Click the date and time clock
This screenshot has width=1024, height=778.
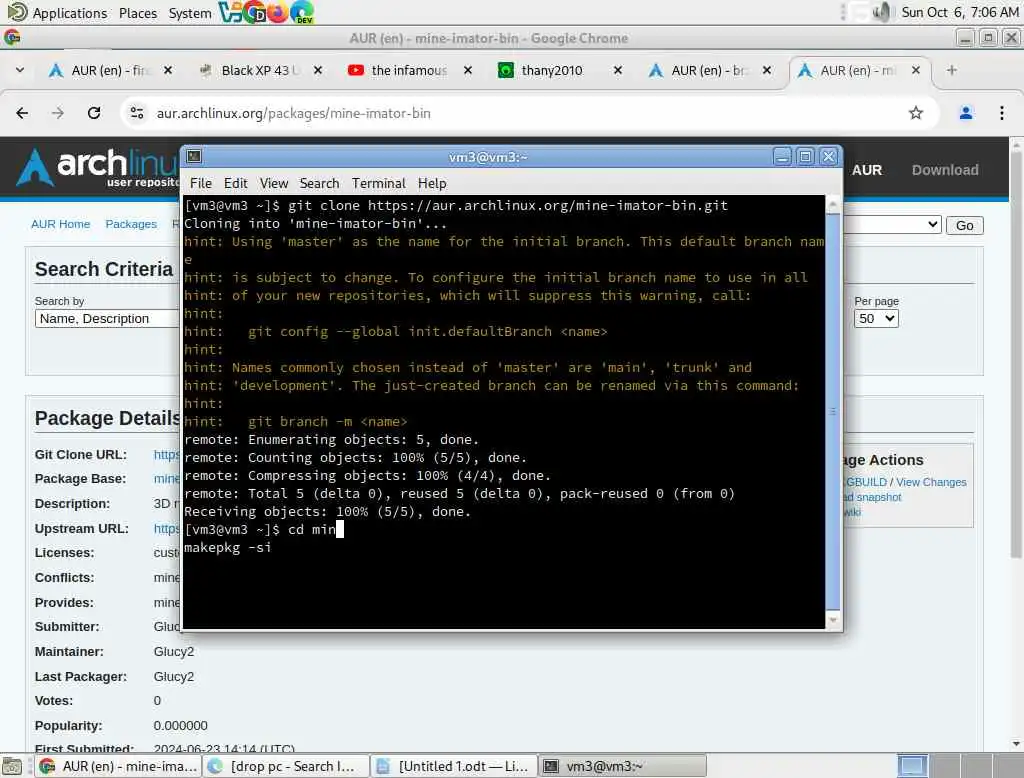(959, 12)
